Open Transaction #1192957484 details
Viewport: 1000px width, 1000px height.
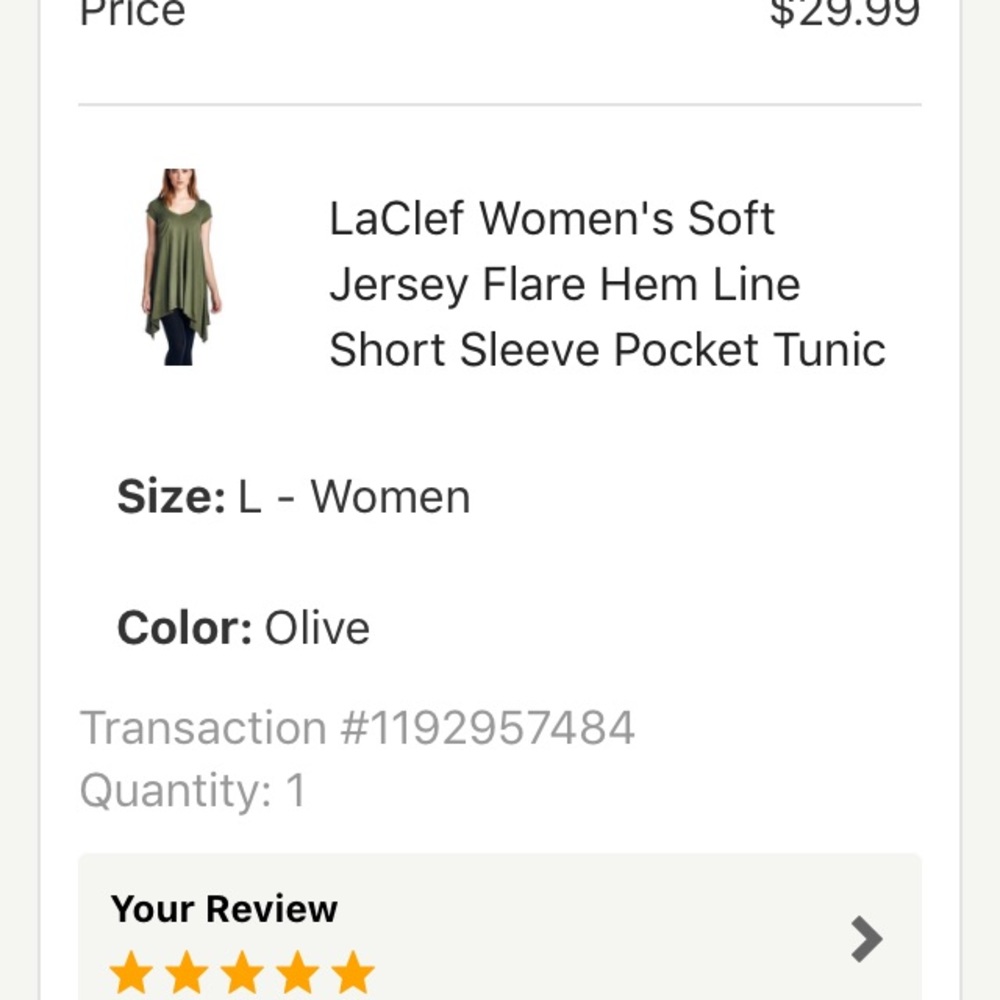point(359,727)
